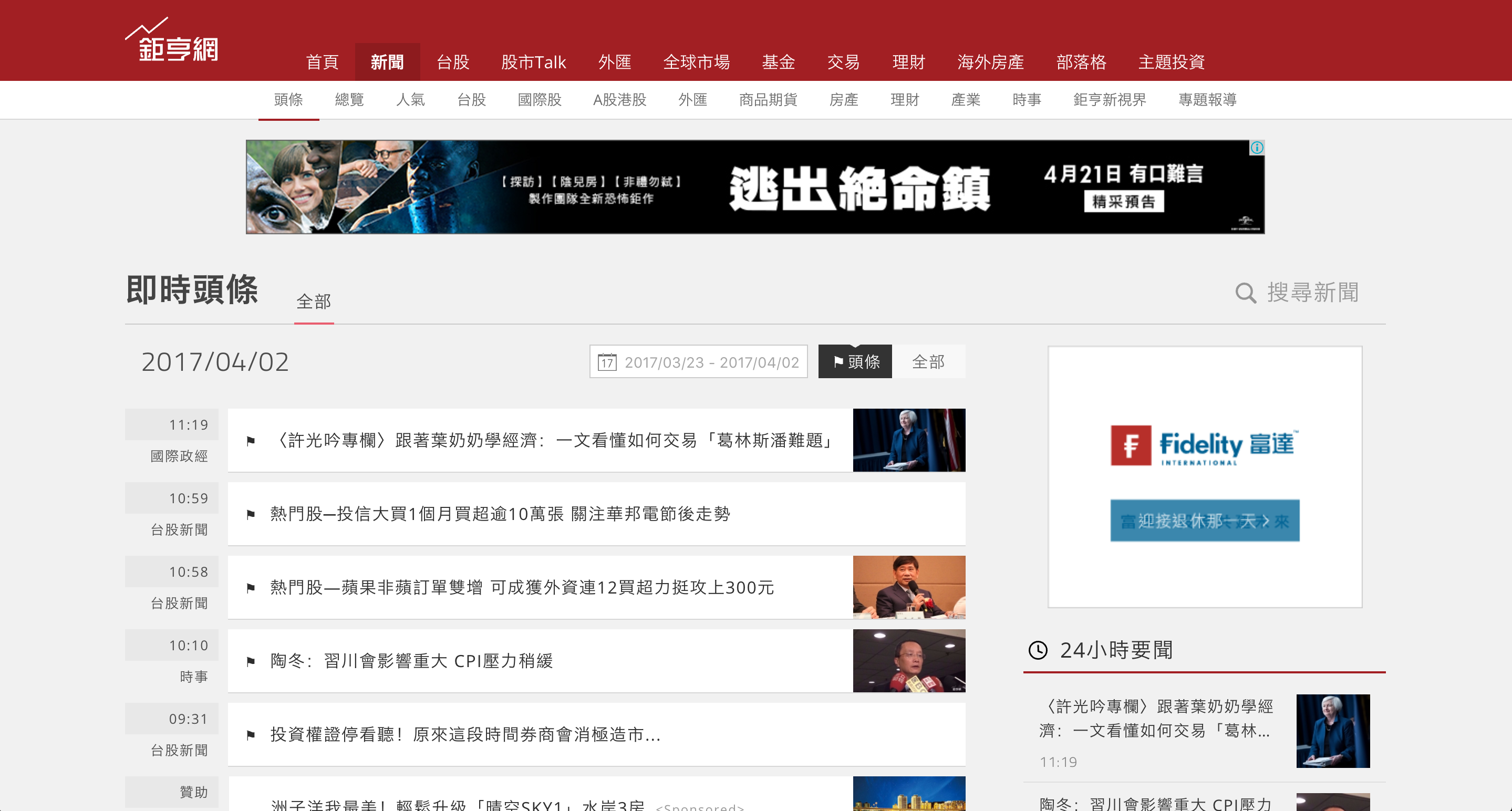Select the 全部 filter toggle next to 頭條

click(928, 361)
